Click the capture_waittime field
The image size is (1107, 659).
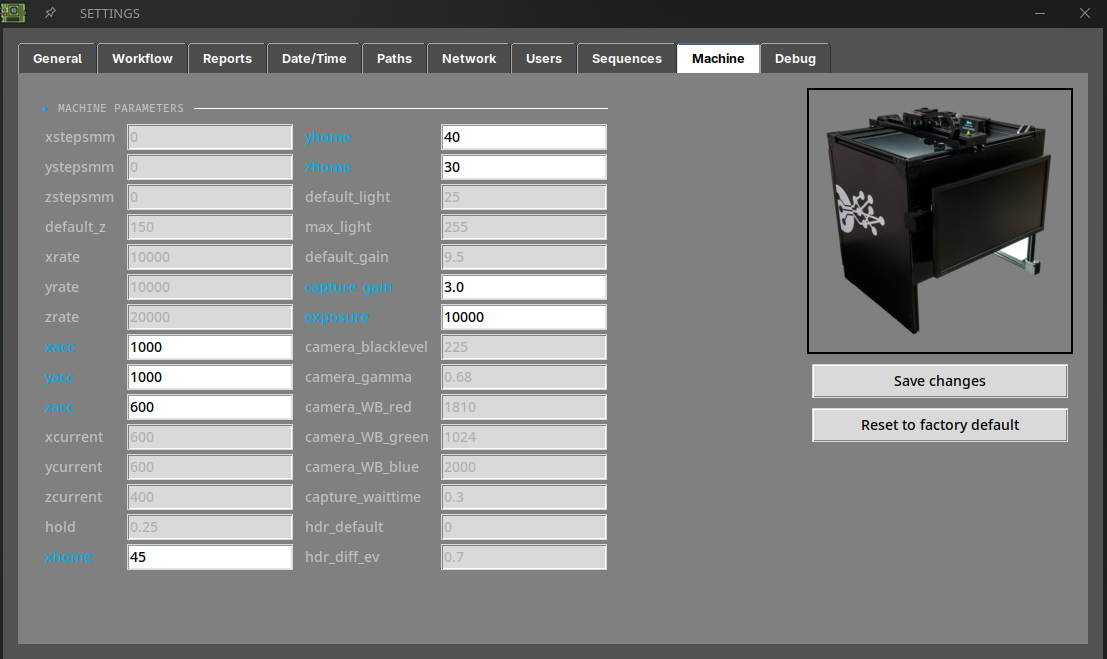[524, 497]
